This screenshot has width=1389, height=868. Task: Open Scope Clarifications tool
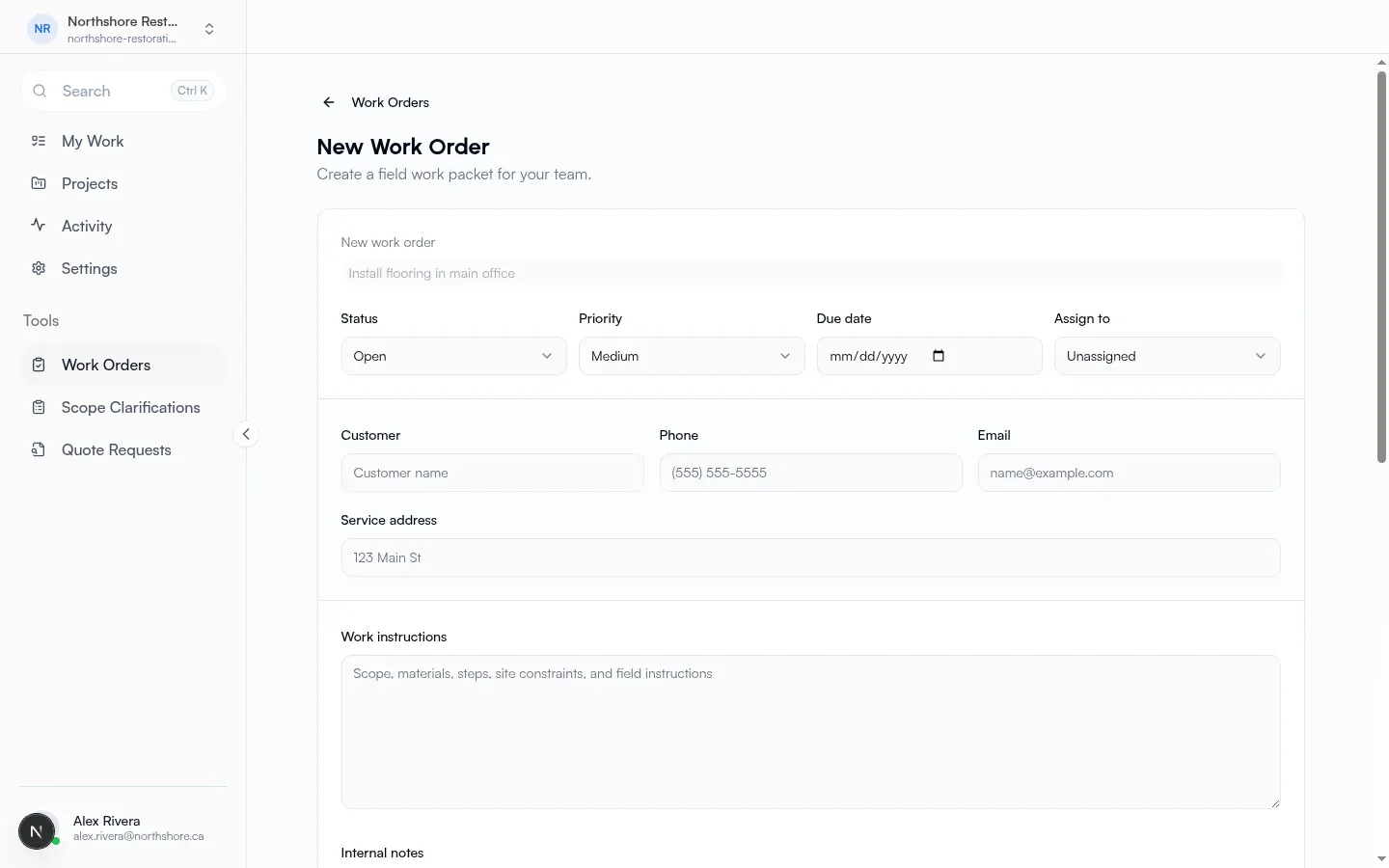(123, 407)
